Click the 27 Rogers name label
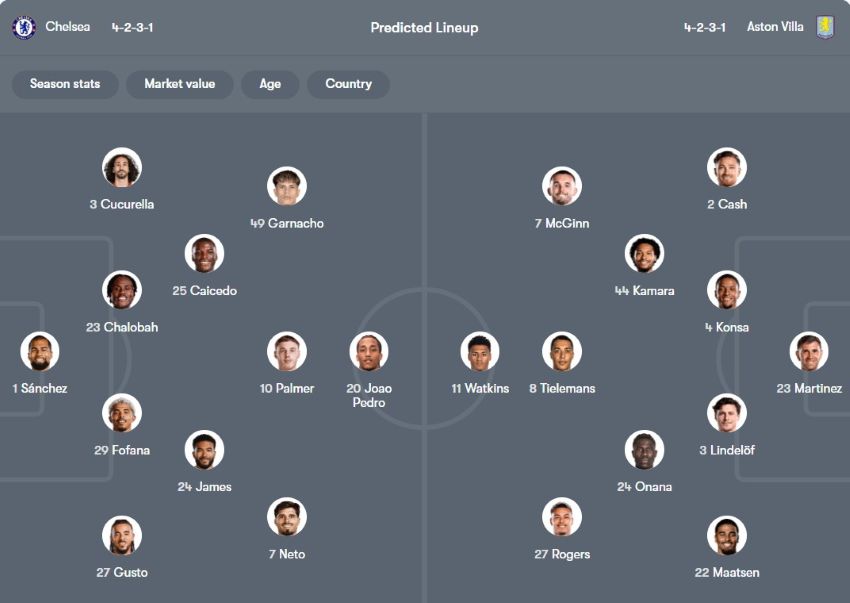 [x=562, y=554]
